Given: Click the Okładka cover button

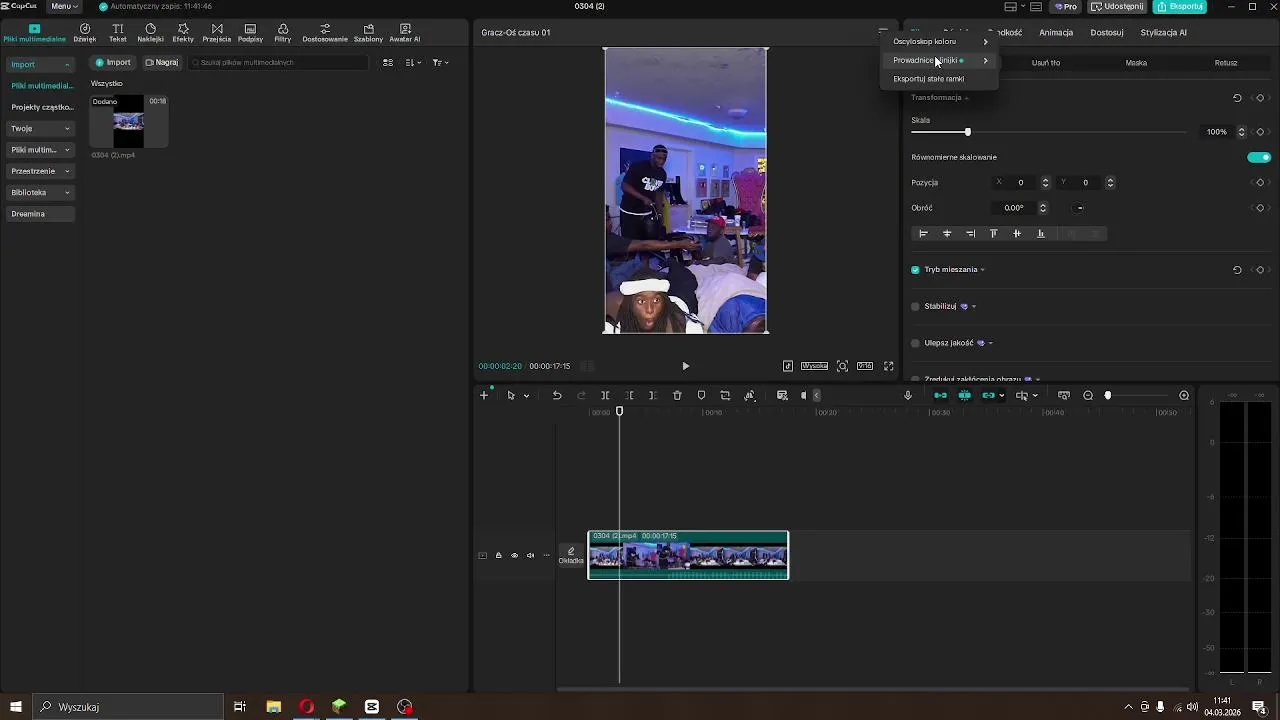Looking at the screenshot, I should pyautogui.click(x=571, y=556).
